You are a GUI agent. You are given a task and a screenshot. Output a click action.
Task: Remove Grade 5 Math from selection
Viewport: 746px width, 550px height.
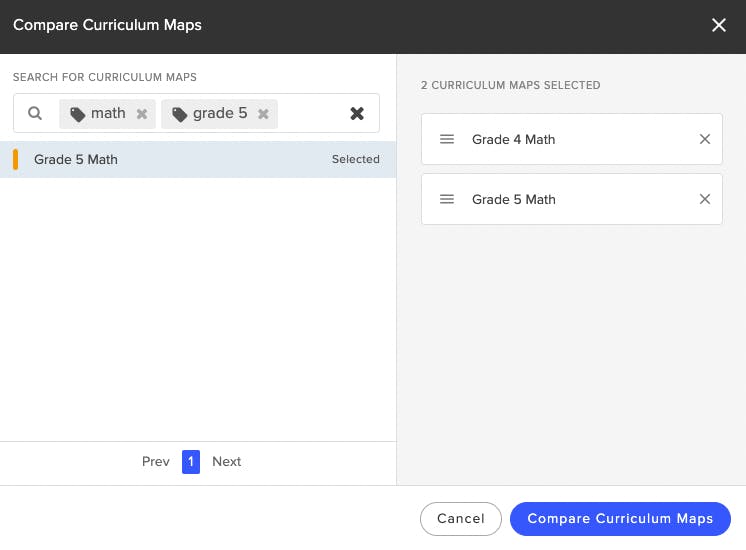[x=705, y=199]
